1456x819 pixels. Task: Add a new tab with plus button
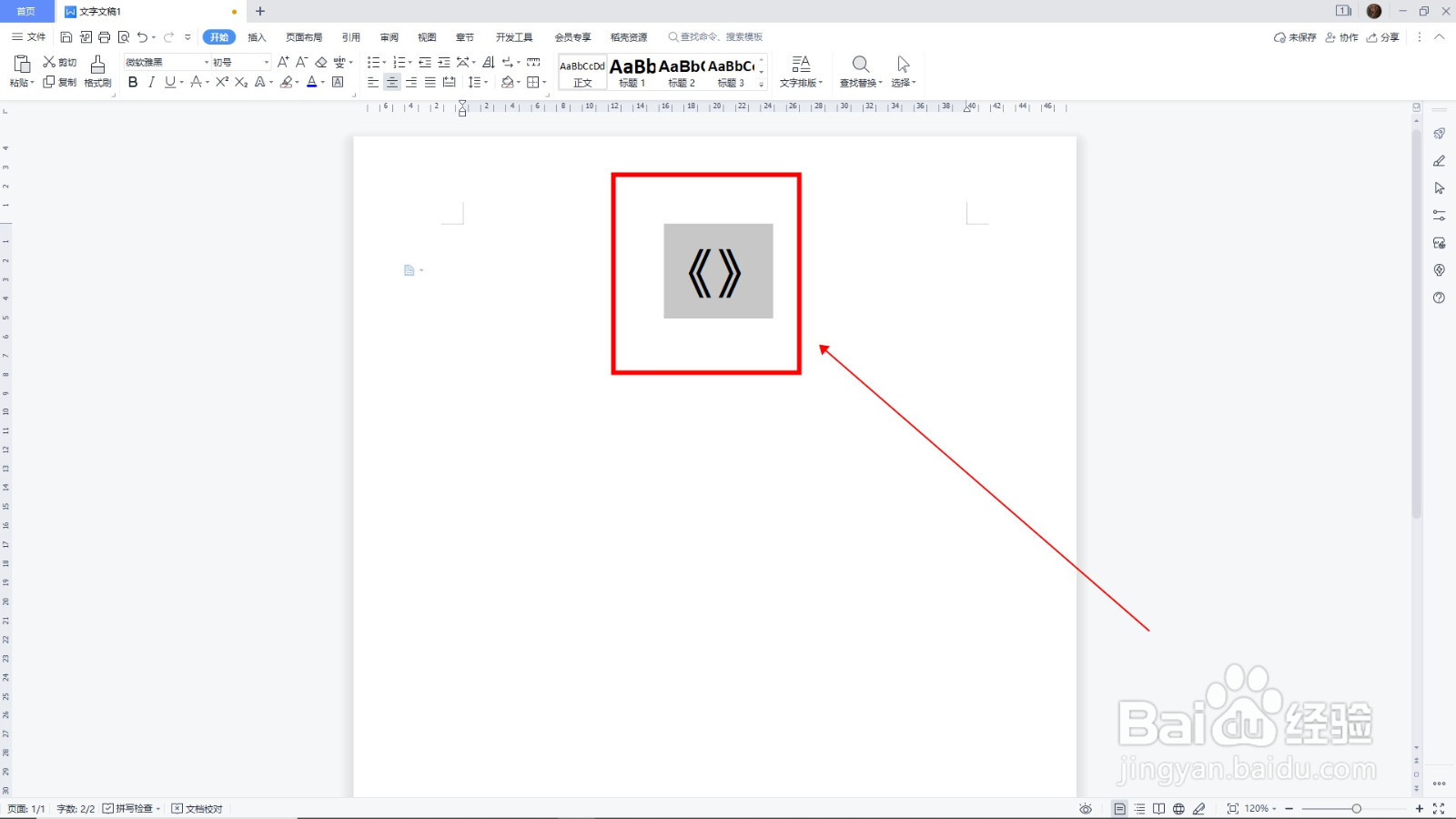[260, 11]
